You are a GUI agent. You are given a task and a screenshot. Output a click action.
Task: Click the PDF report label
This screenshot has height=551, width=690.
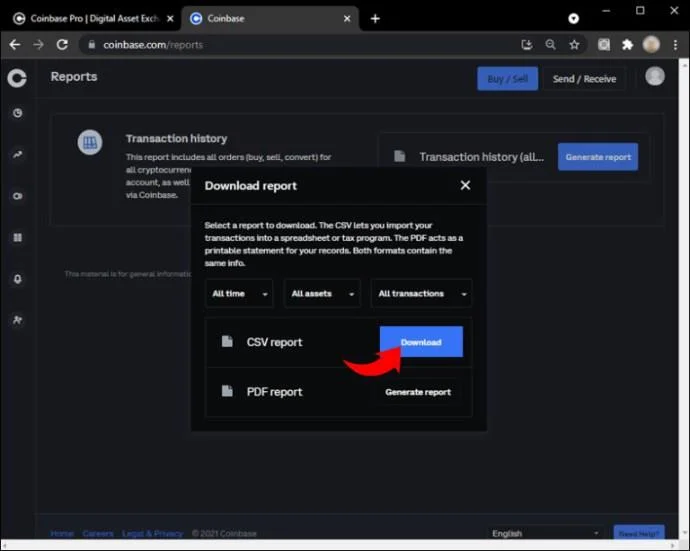pyautogui.click(x=275, y=392)
